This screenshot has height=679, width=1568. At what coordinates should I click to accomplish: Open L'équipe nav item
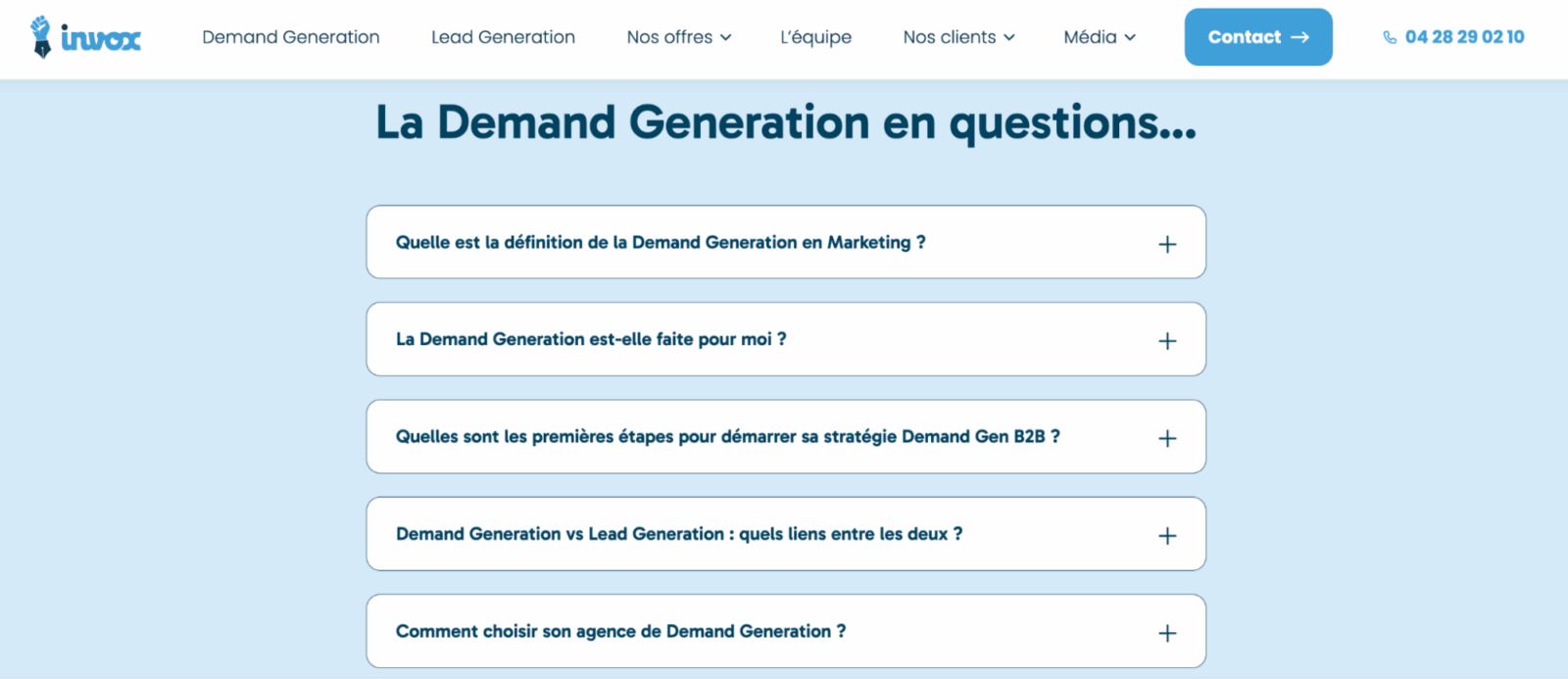pyautogui.click(x=815, y=37)
